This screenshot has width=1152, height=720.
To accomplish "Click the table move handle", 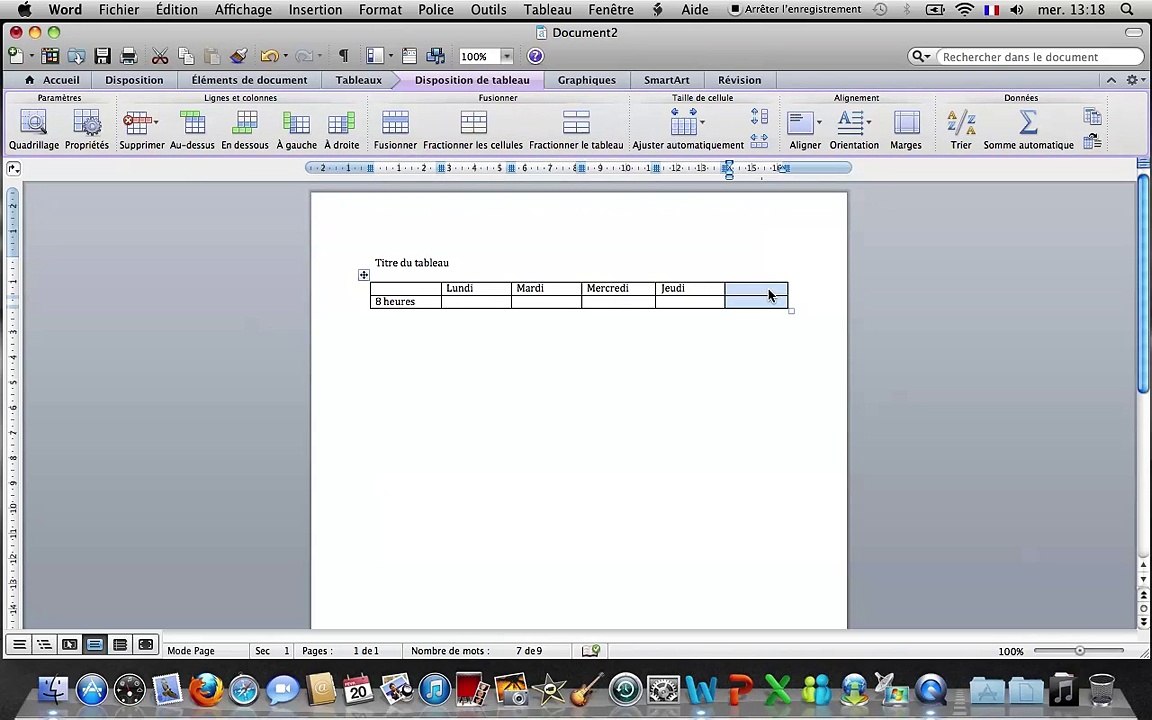I will (x=364, y=275).
